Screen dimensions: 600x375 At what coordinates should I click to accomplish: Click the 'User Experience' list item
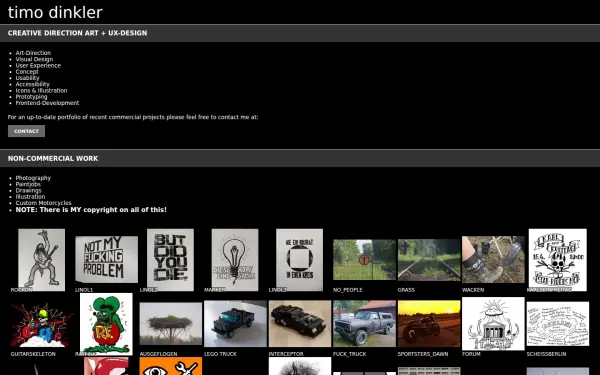tap(38, 65)
